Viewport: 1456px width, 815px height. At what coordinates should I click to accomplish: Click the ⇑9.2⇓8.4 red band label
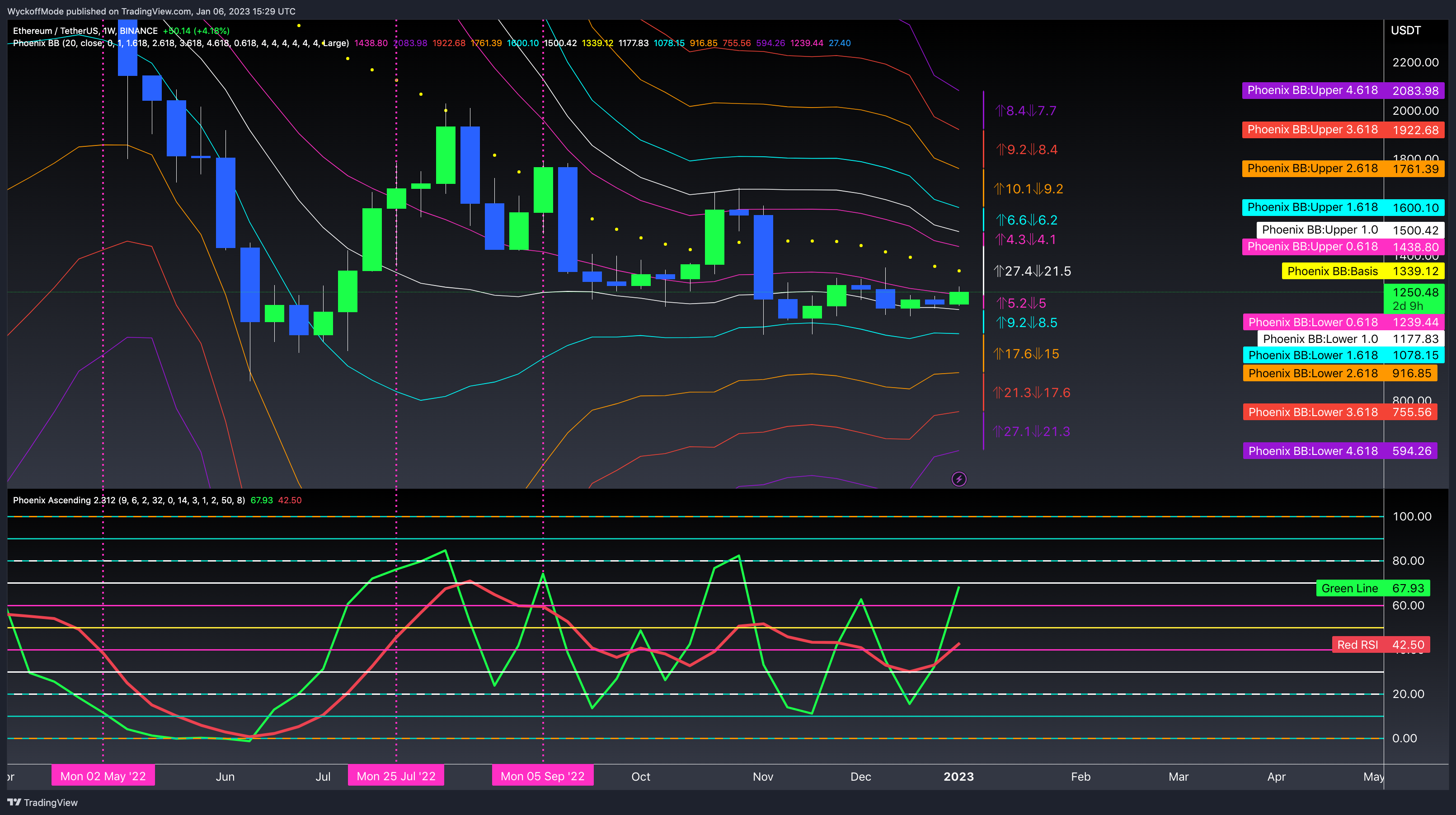1026,150
